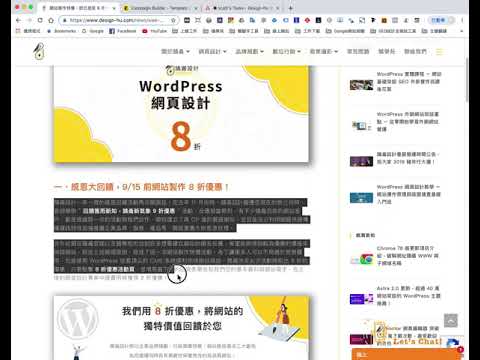This screenshot has width=480, height=360.
Task: Click thumbnail beside the Chrome 76 post
Action: click(361, 259)
